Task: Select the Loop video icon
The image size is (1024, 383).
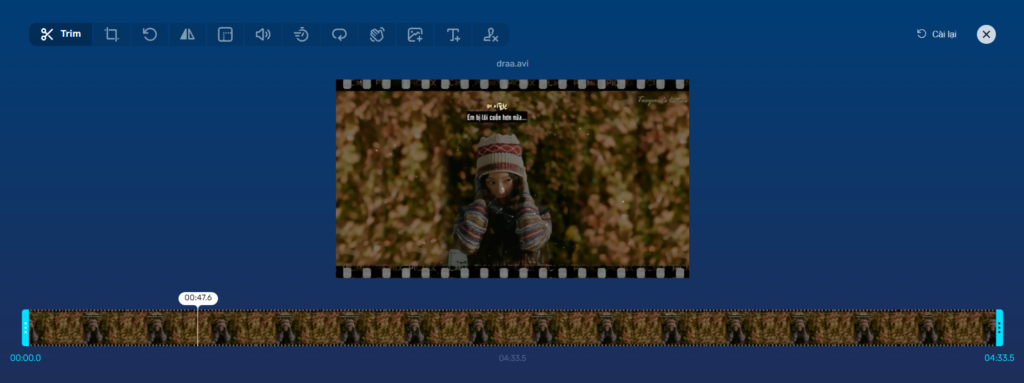Action: [x=339, y=35]
